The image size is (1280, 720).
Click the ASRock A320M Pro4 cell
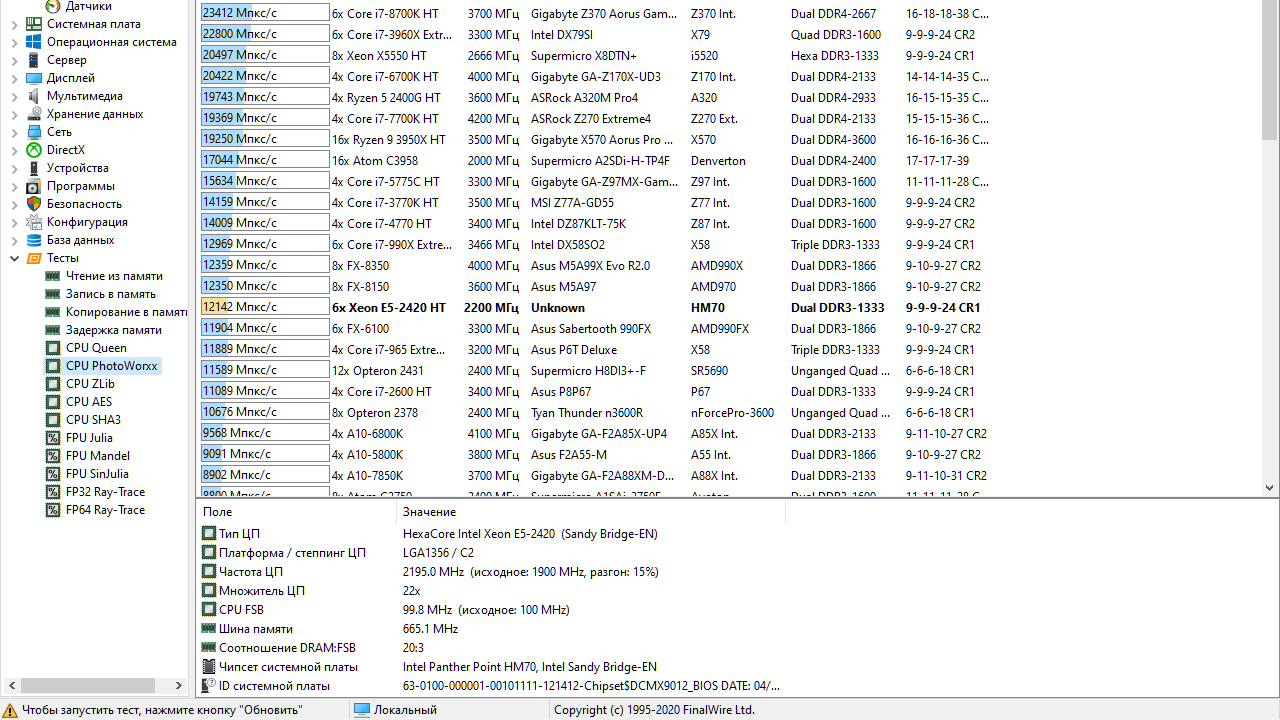584,98
